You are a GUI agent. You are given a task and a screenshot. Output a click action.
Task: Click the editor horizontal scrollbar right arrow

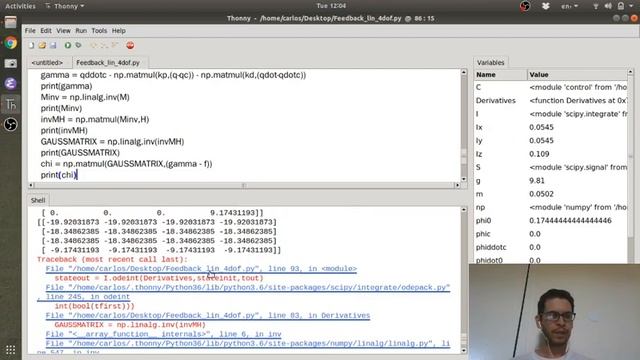tap(457, 185)
